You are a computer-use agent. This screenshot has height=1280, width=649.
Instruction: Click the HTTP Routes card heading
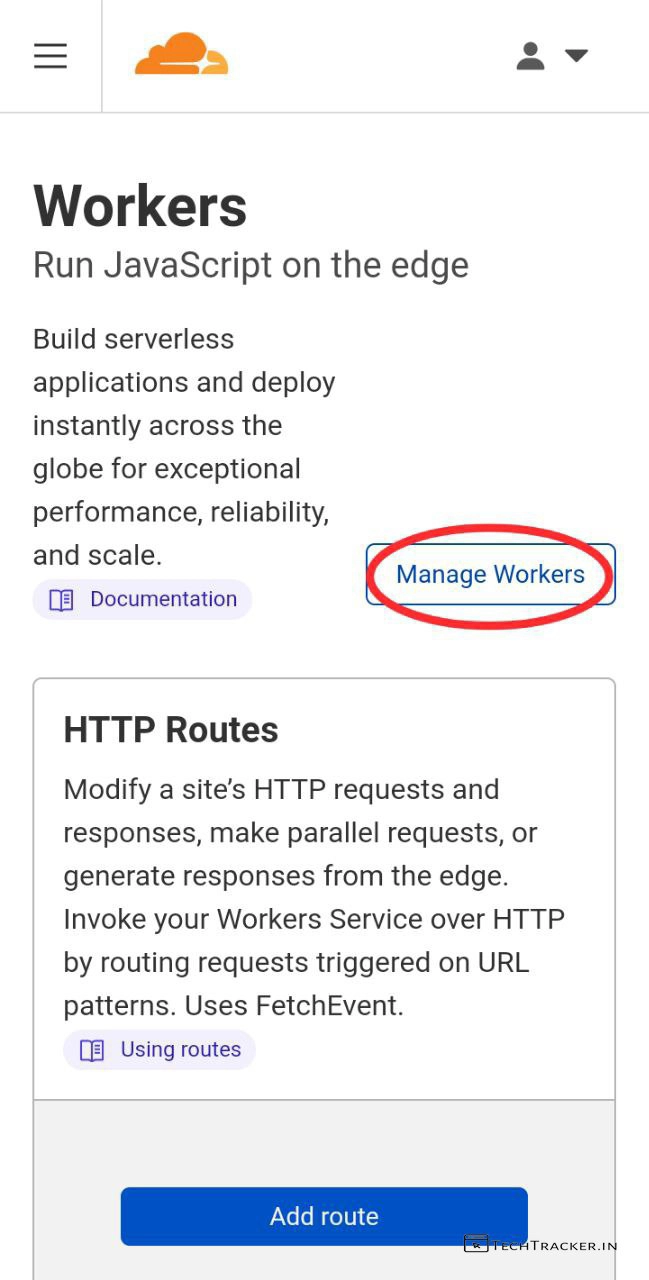(x=171, y=730)
